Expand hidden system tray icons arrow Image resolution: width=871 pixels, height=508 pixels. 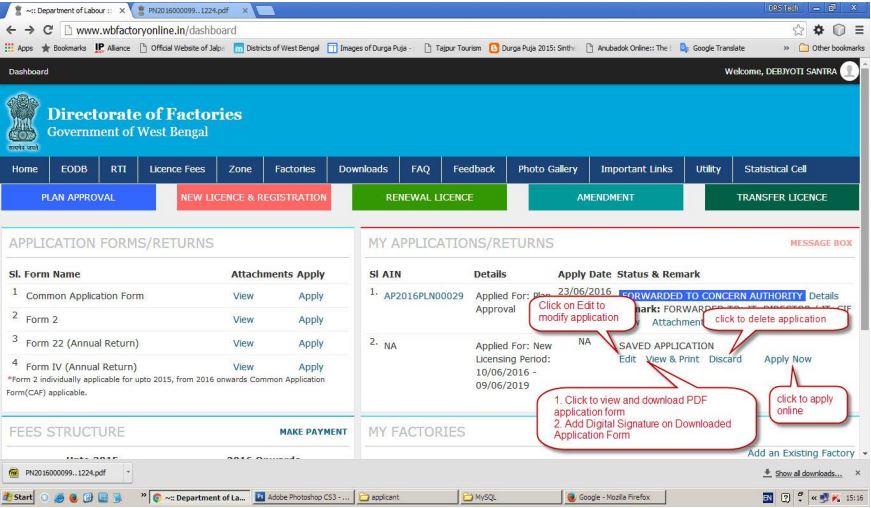814,498
